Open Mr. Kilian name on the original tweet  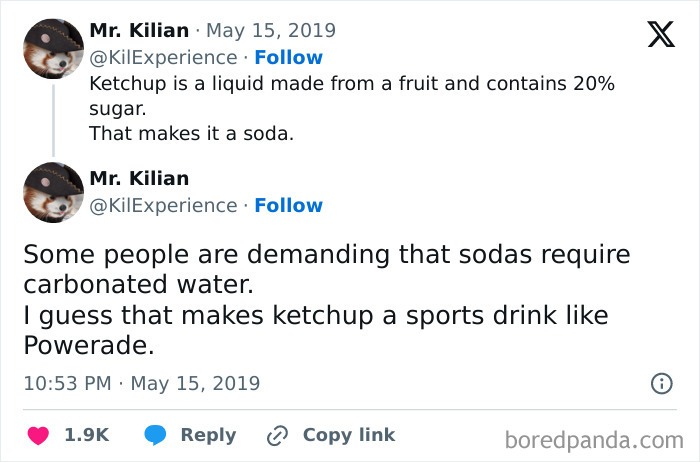pyautogui.click(x=139, y=31)
